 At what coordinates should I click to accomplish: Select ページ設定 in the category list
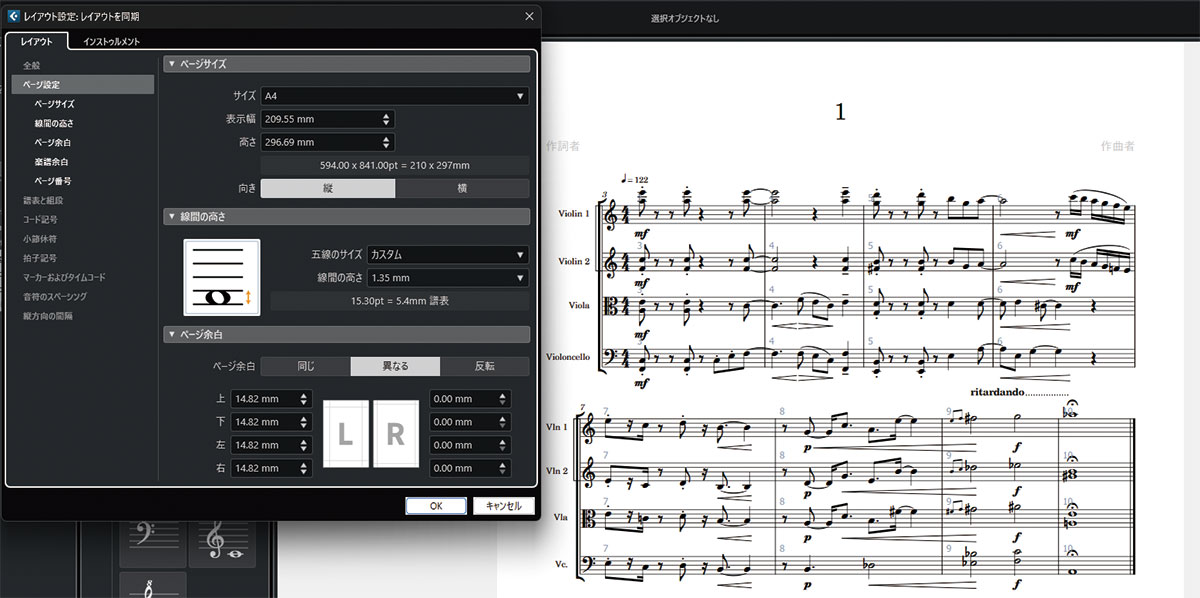[x=84, y=85]
